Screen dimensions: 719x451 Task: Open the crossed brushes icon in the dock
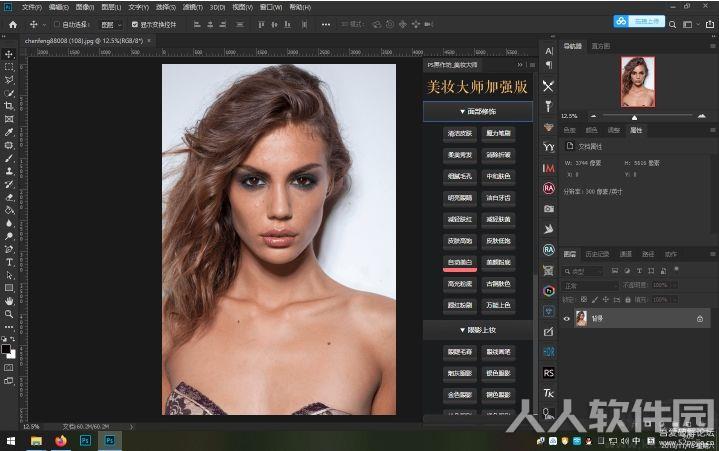click(x=548, y=86)
